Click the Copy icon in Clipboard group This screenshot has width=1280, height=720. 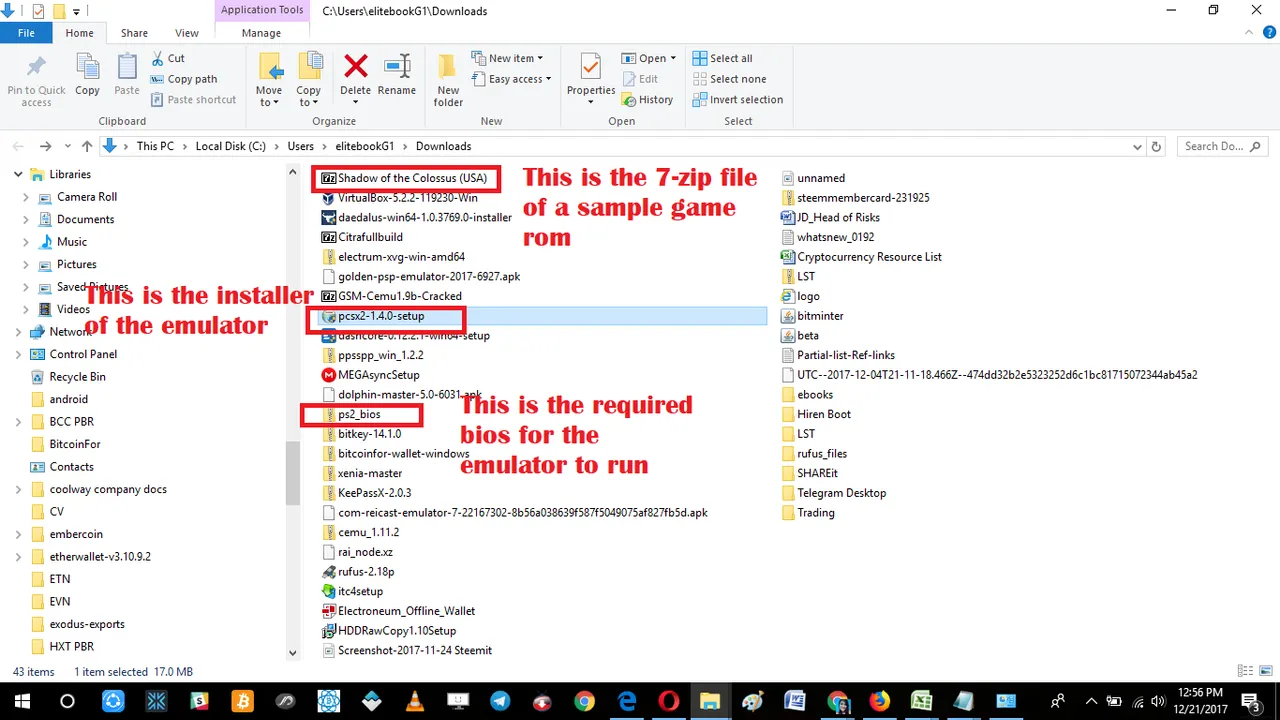88,68
